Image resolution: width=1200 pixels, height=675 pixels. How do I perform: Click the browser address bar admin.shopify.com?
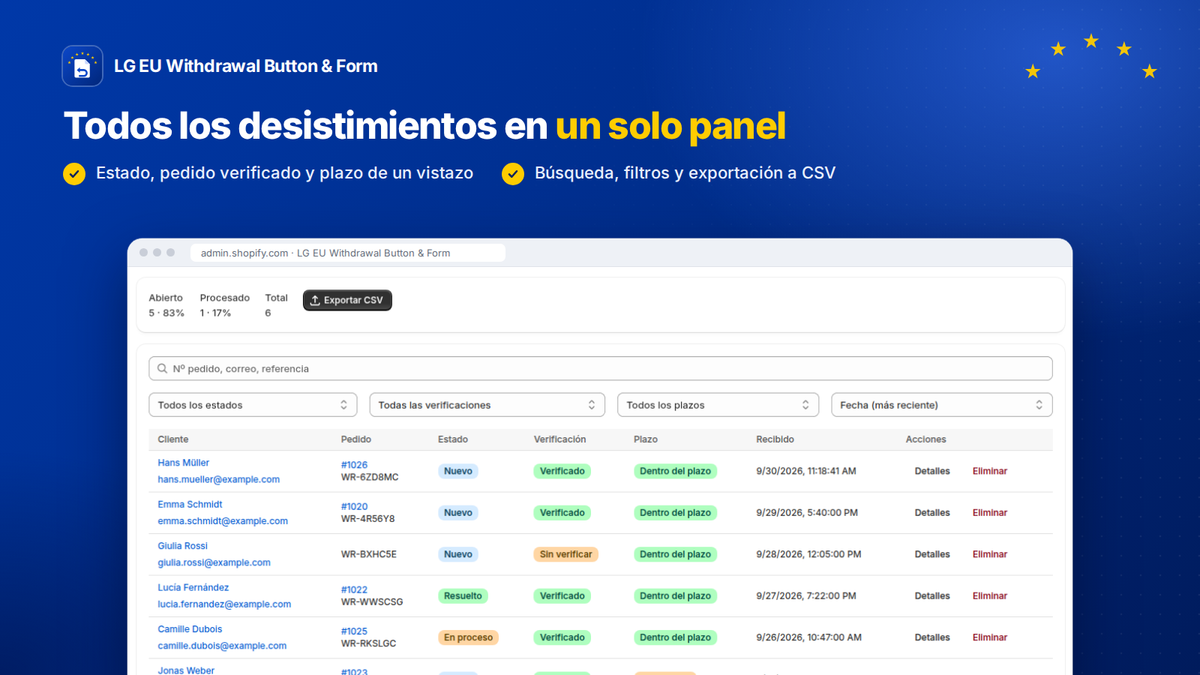point(348,254)
